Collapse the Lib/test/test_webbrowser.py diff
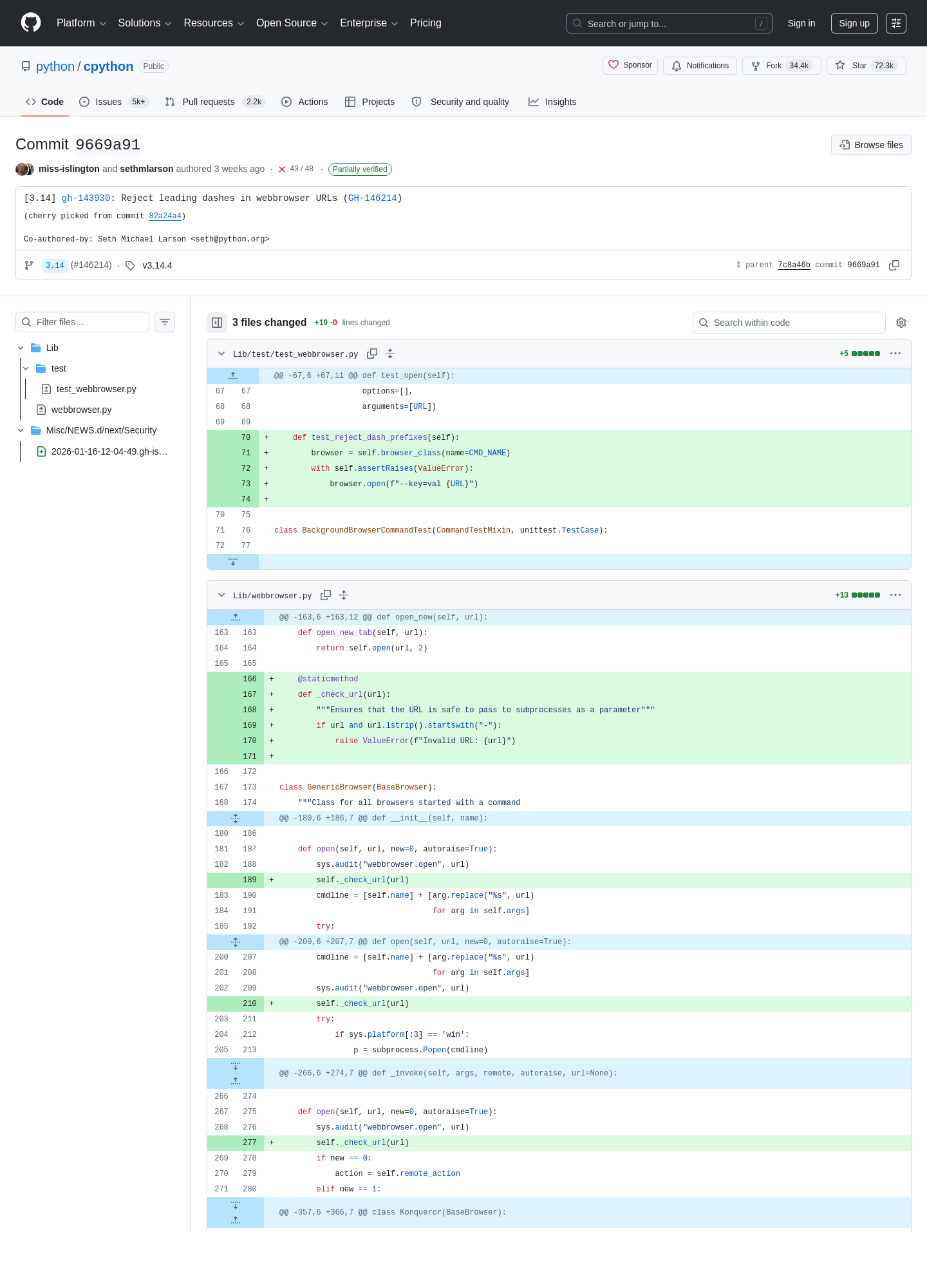 coord(221,354)
